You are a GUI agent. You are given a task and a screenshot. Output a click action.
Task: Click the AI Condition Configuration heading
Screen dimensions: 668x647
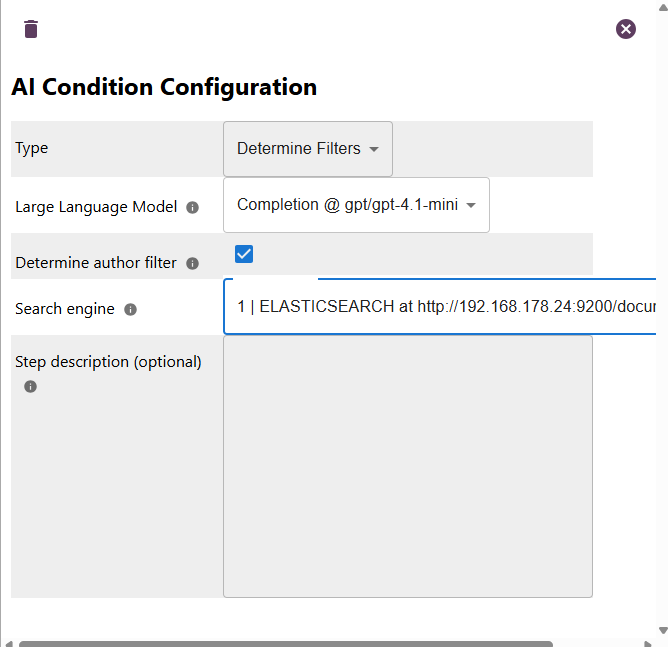tap(164, 87)
